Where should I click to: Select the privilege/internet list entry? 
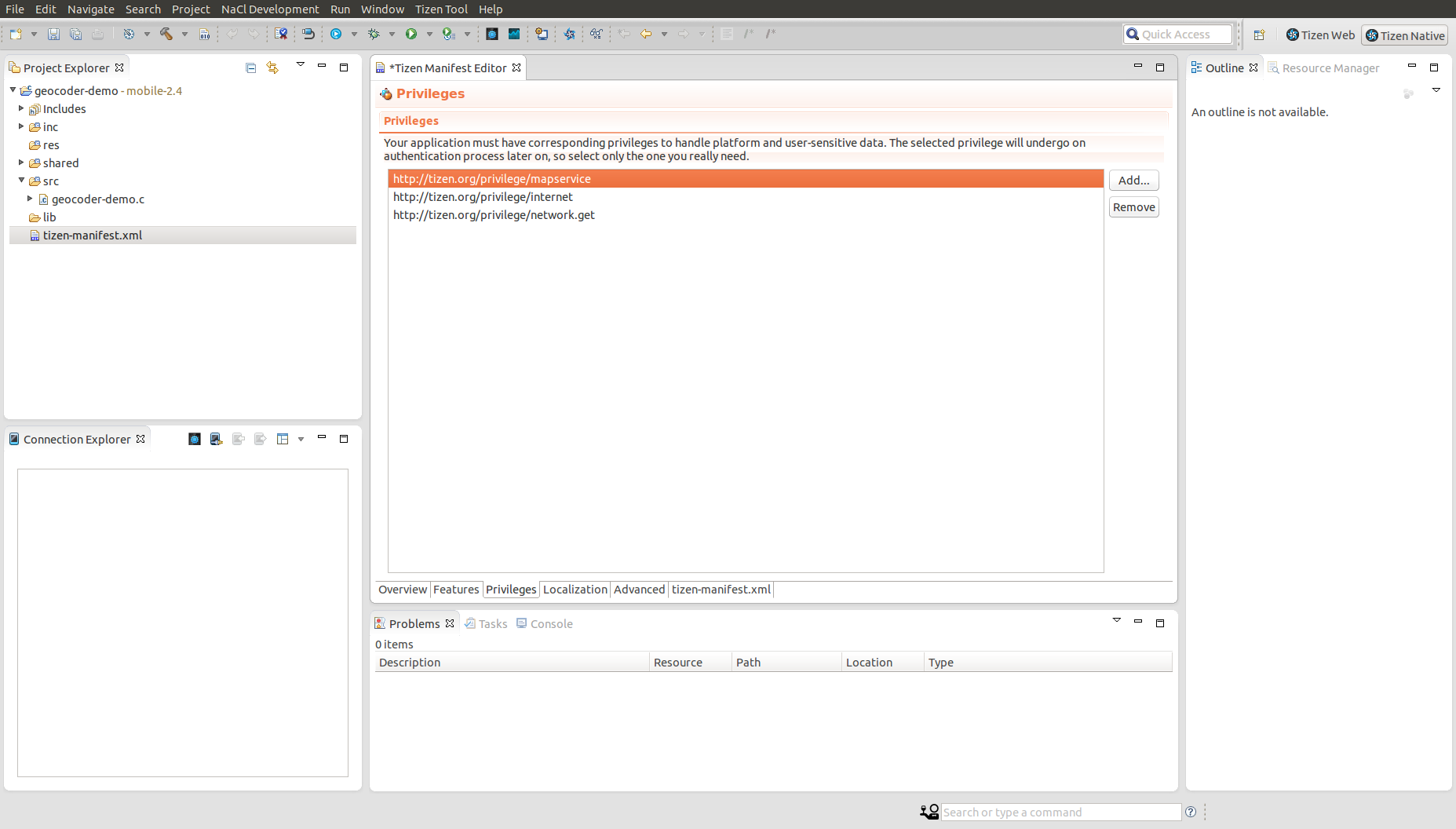pyautogui.click(x=483, y=197)
